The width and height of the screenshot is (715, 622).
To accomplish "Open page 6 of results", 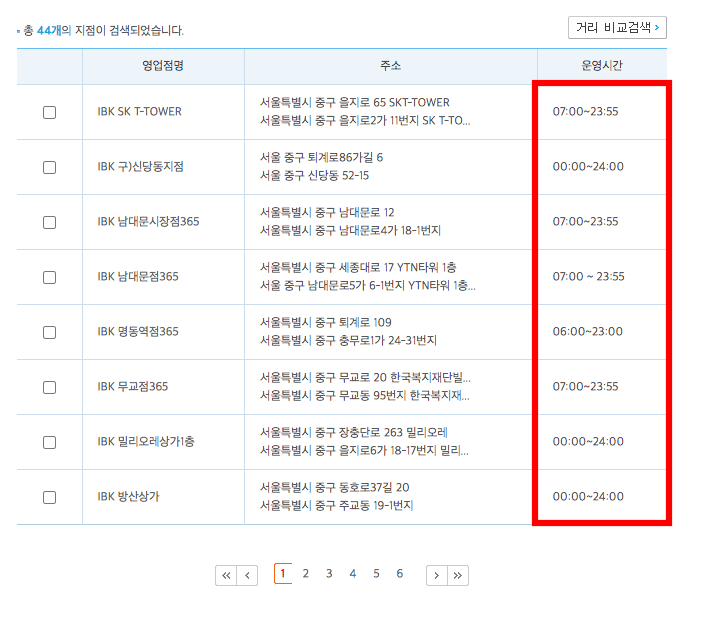I will [399, 574].
